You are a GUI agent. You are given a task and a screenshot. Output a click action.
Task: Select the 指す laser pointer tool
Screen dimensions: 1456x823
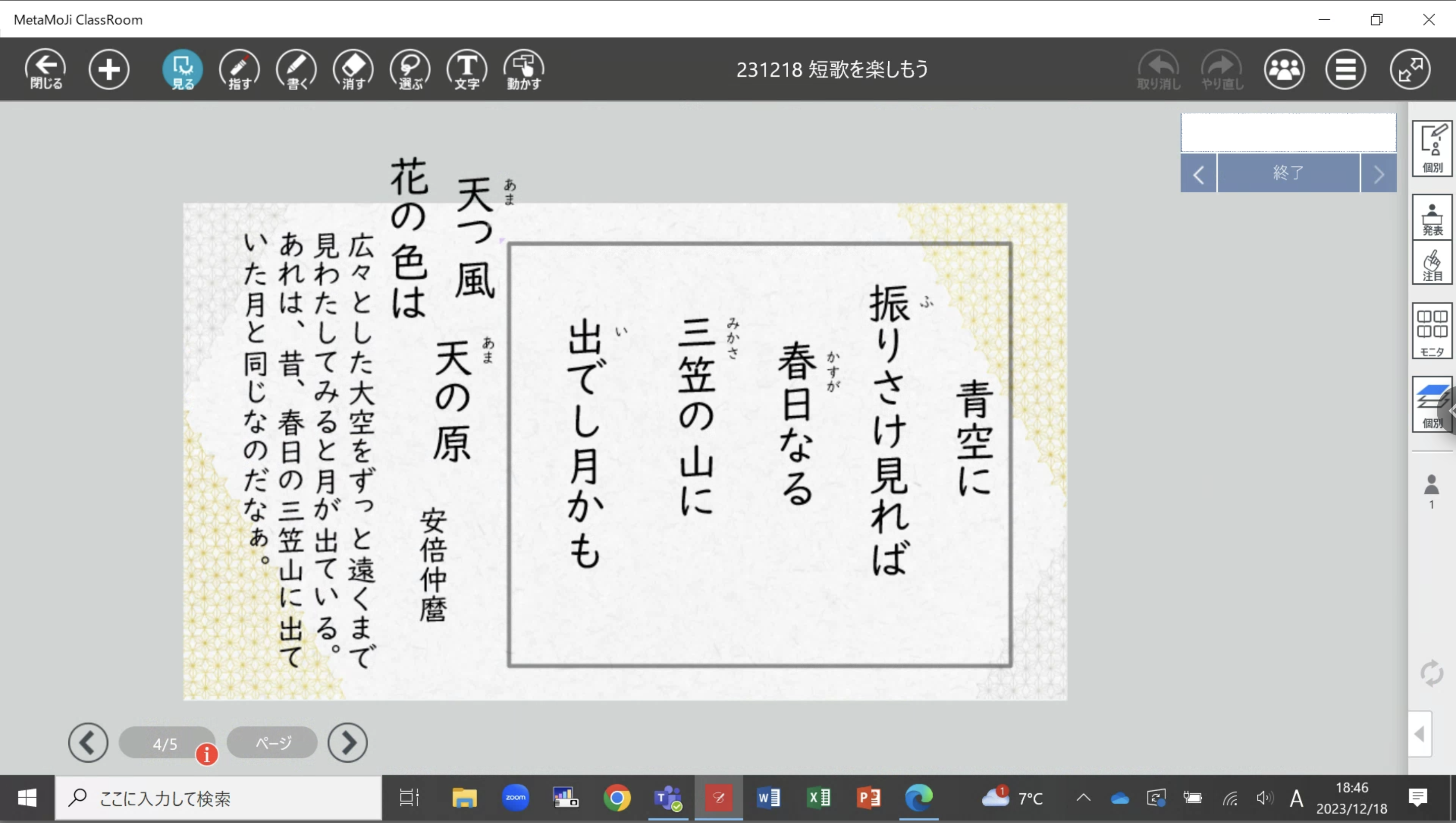tap(240, 69)
